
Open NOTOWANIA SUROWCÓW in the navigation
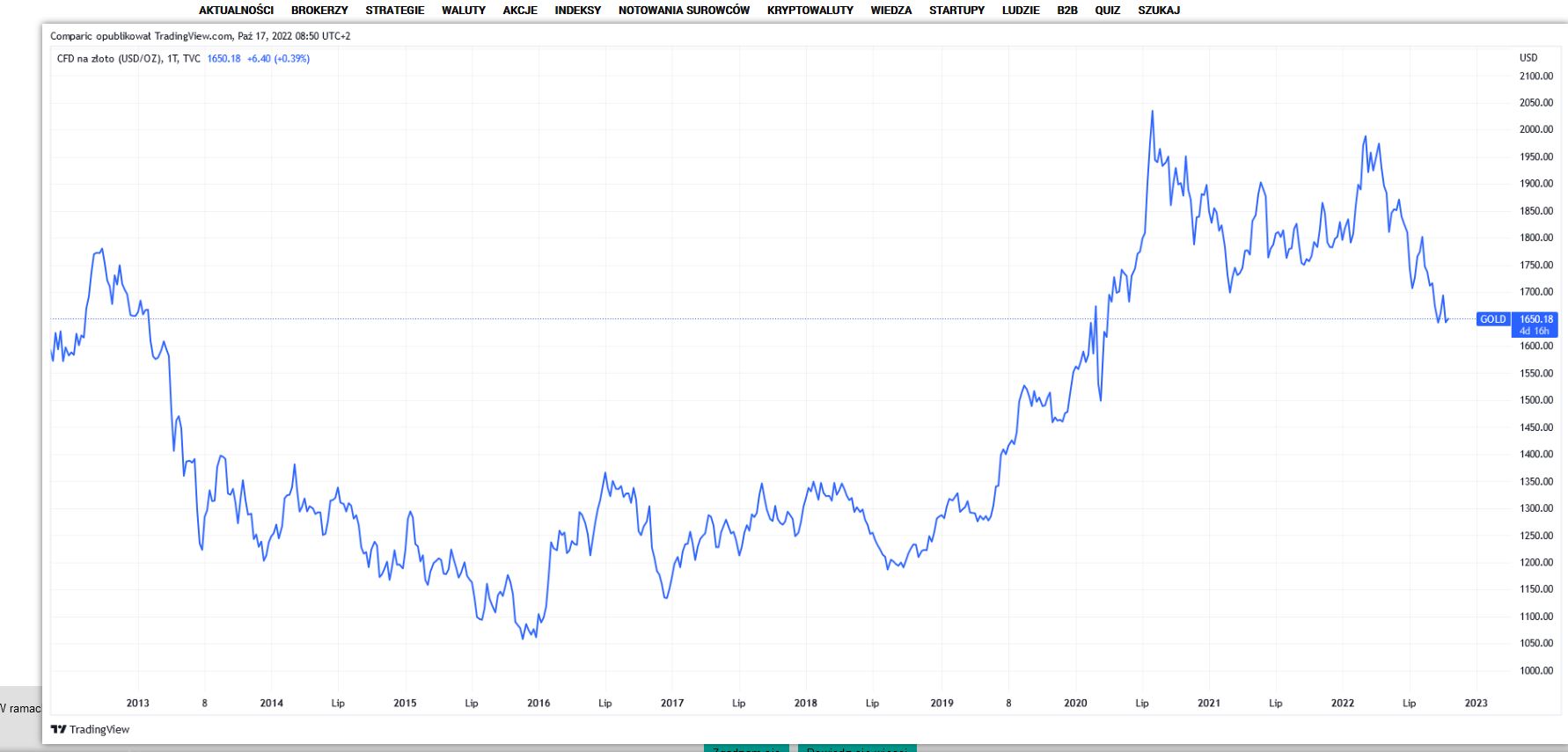pos(684,11)
